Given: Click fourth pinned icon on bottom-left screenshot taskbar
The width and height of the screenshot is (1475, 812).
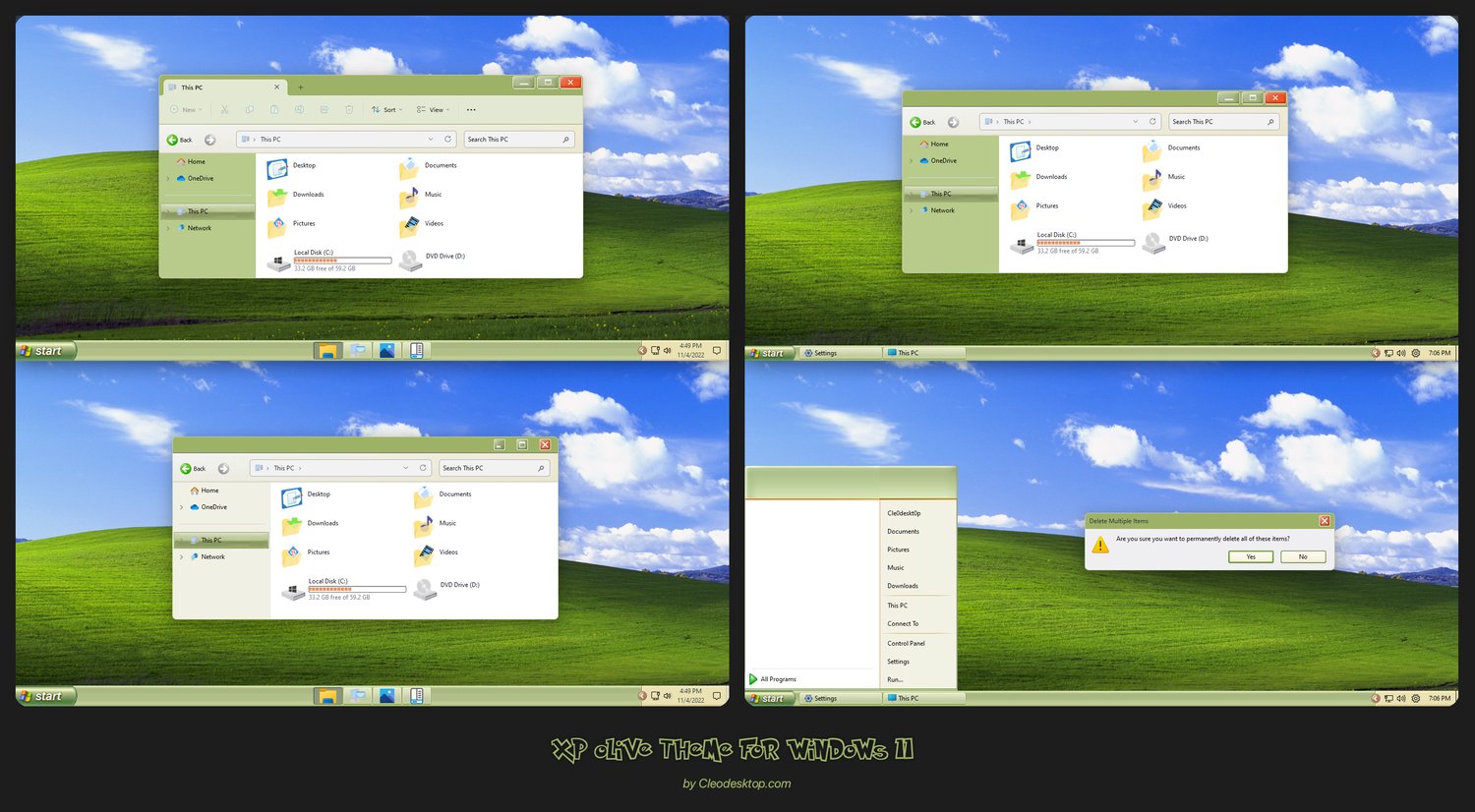Looking at the screenshot, I should (x=417, y=696).
